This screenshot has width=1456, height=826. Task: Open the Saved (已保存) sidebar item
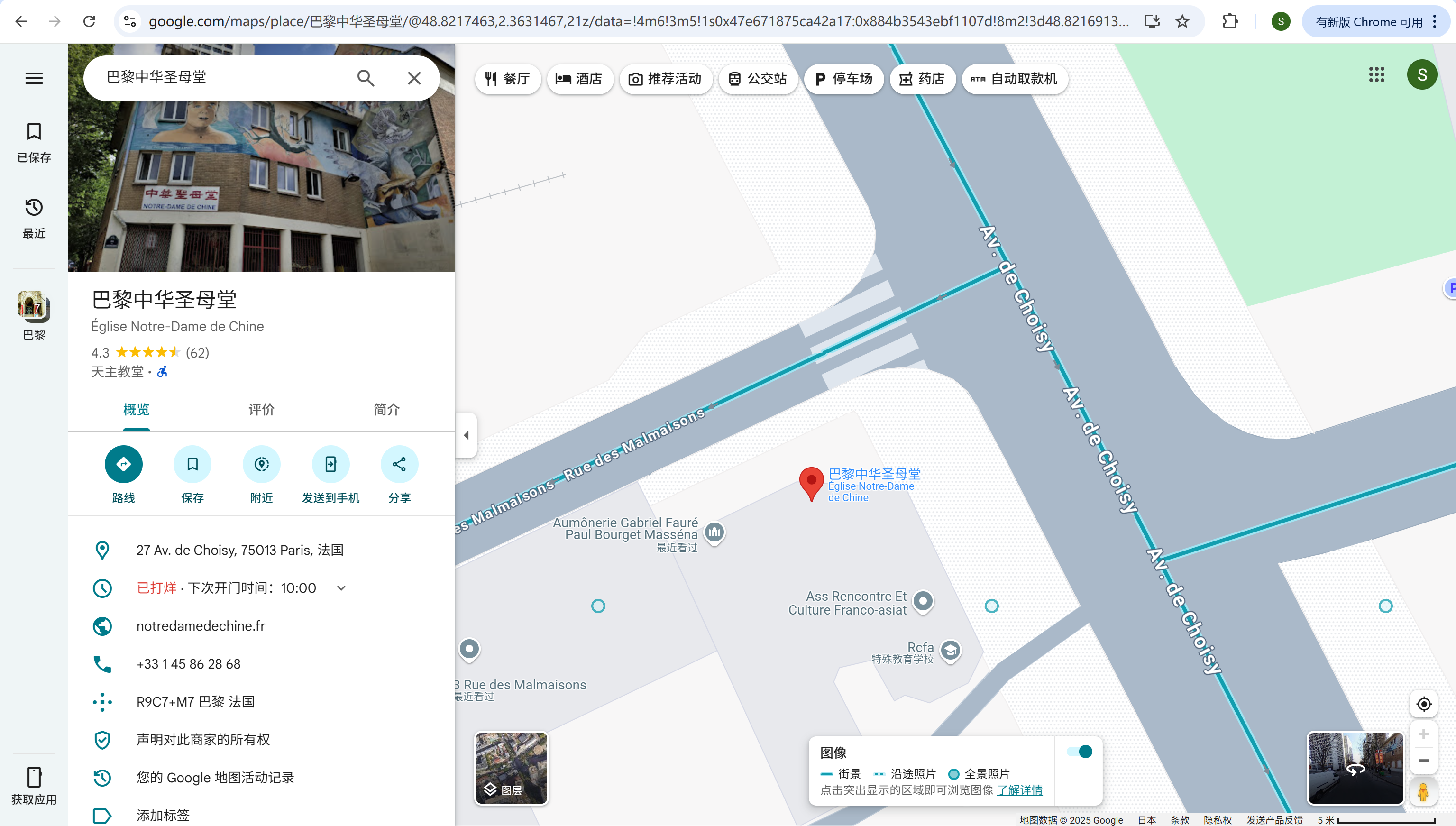34,142
